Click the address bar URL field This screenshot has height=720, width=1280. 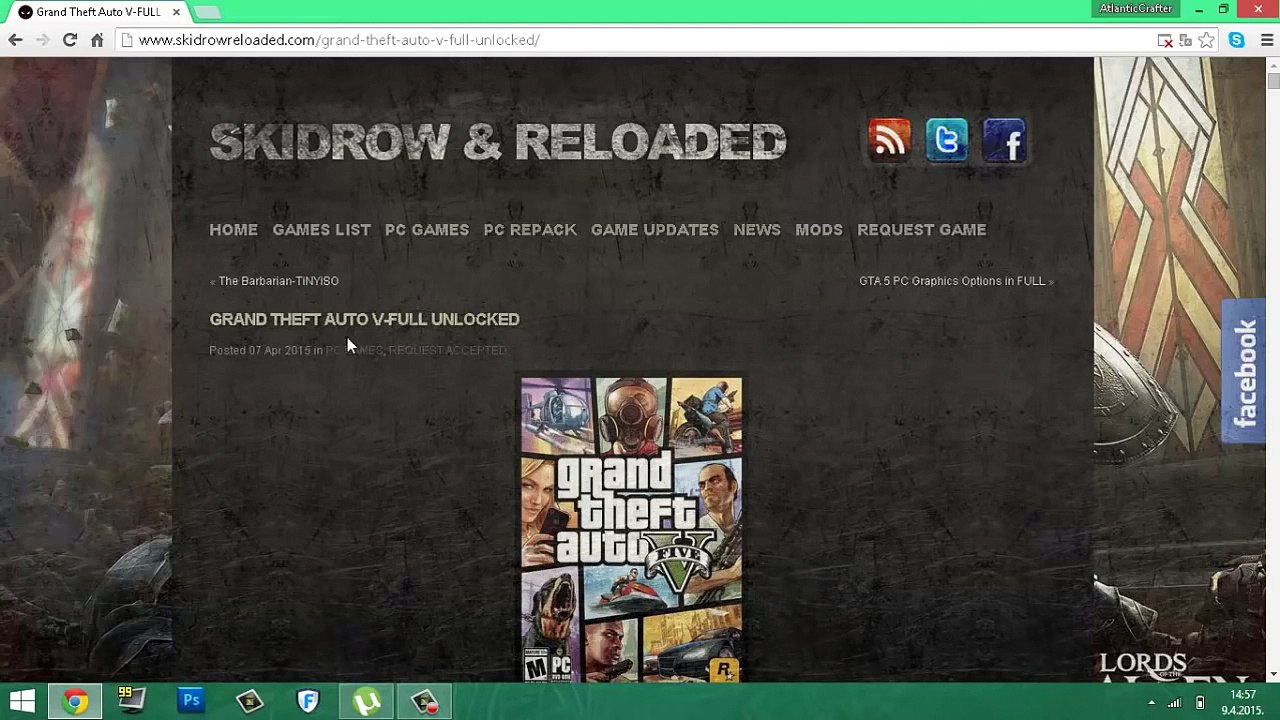640,40
